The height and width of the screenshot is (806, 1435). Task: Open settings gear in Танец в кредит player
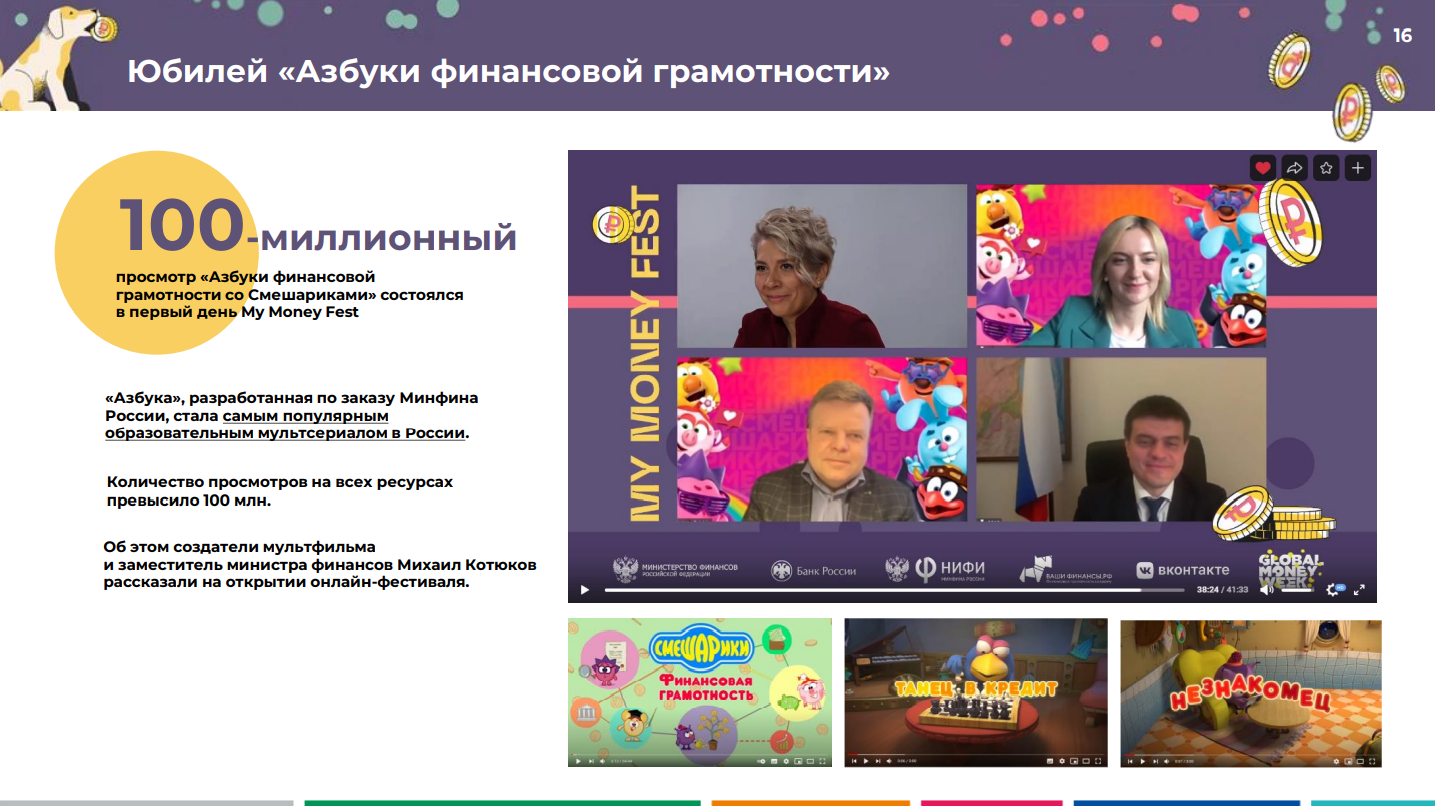pos(1062,761)
